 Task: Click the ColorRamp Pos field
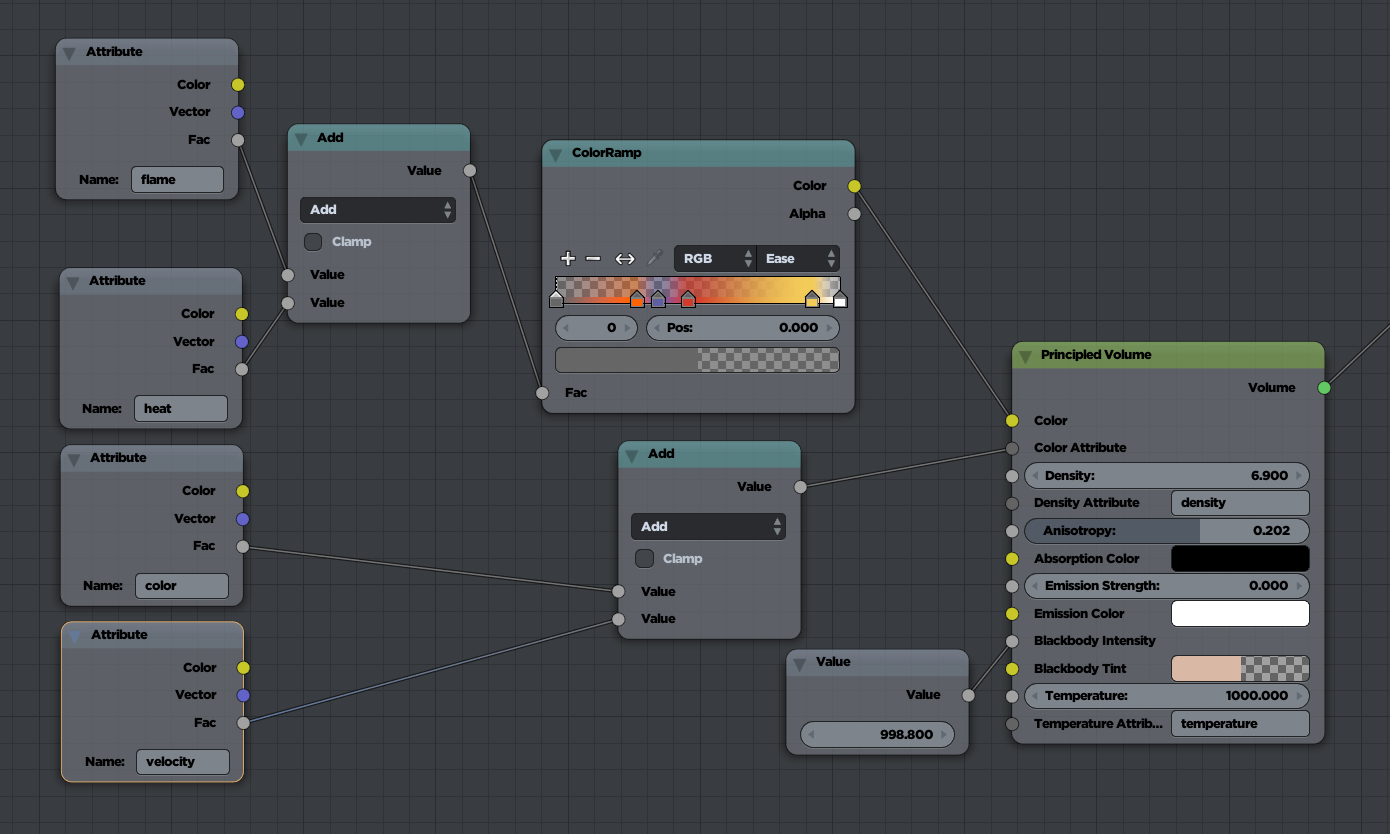[x=743, y=328]
